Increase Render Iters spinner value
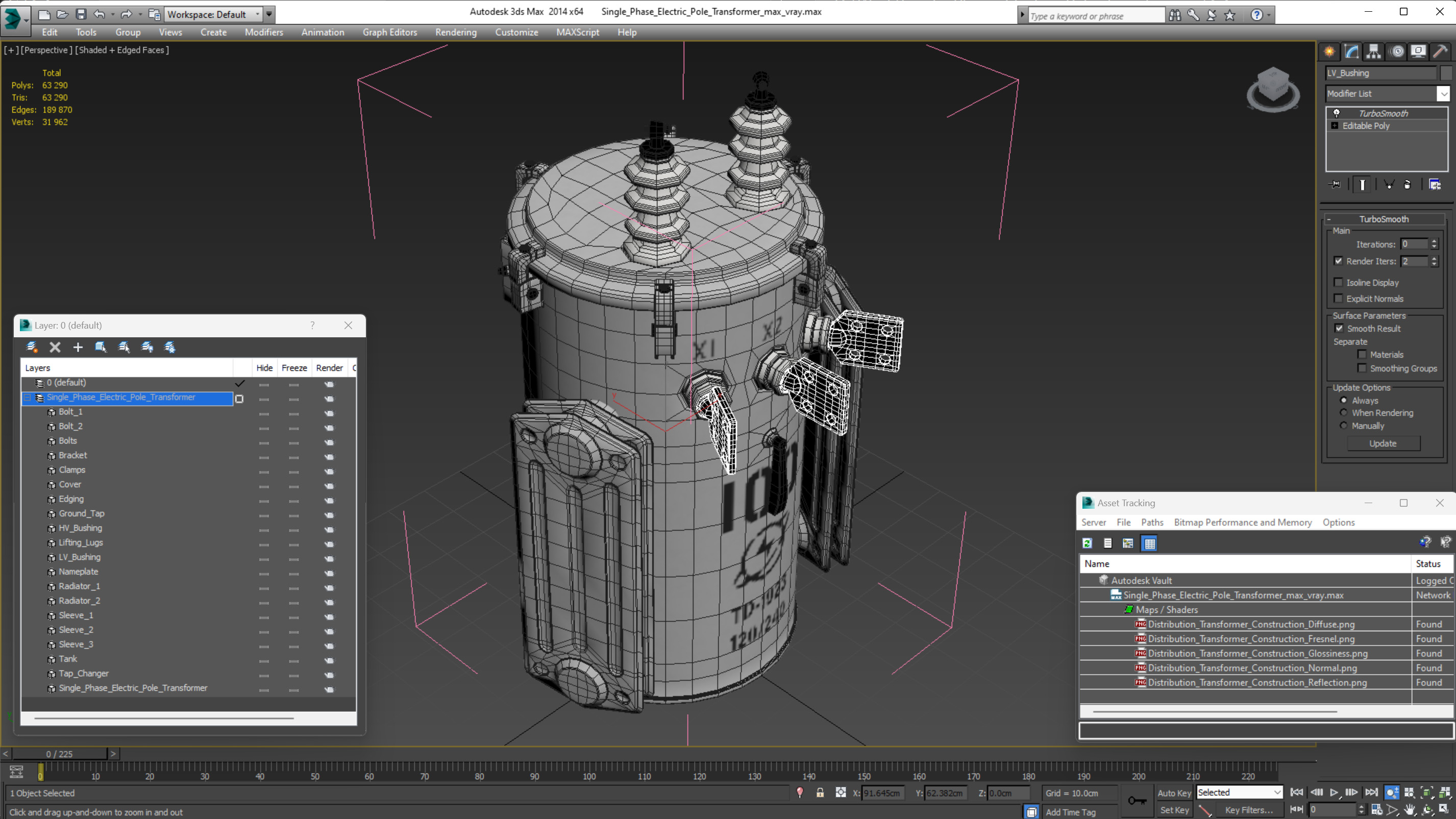Image resolution: width=1456 pixels, height=819 pixels. pos(1434,258)
